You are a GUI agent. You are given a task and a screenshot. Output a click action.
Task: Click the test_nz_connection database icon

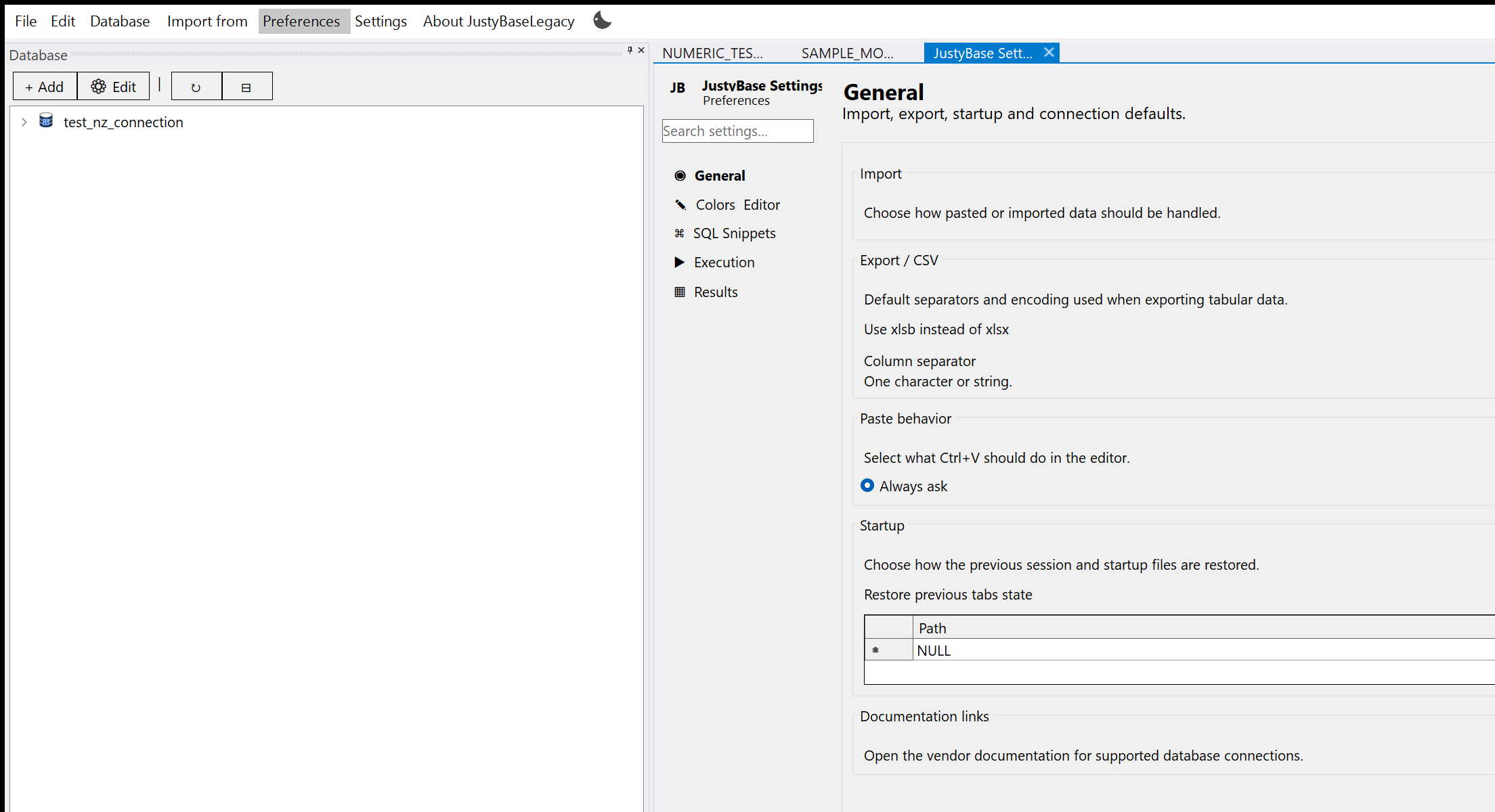click(x=46, y=121)
